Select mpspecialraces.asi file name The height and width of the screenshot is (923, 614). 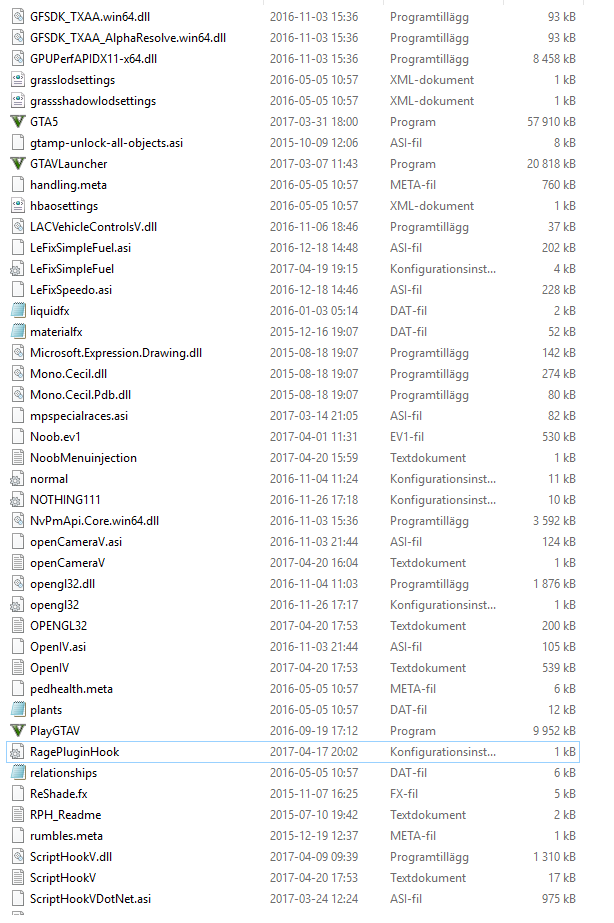(79, 416)
